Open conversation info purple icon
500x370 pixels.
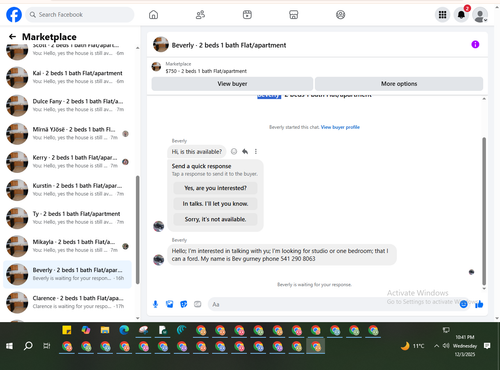tap(475, 44)
